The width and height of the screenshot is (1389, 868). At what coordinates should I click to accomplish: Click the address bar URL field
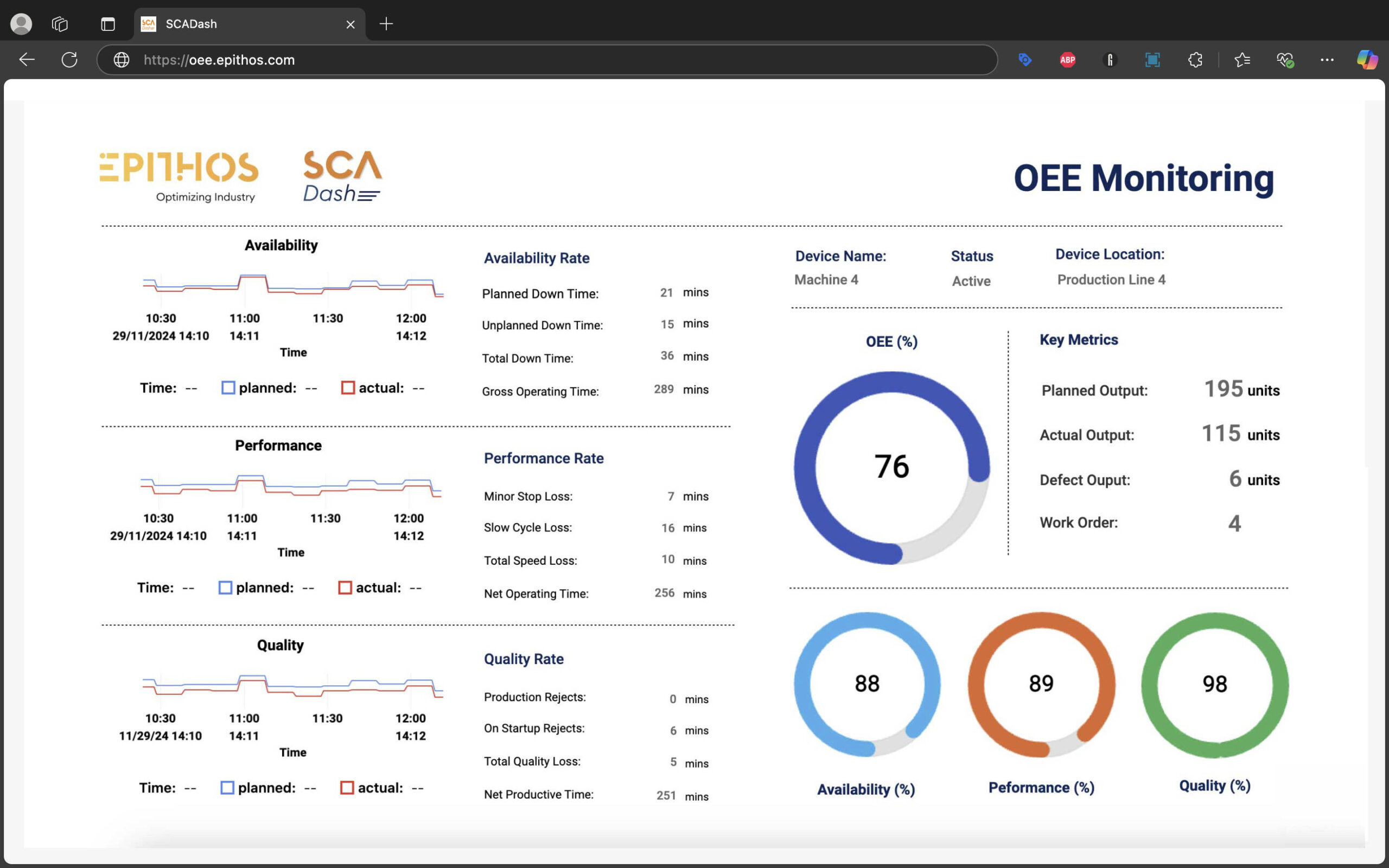tap(517, 60)
